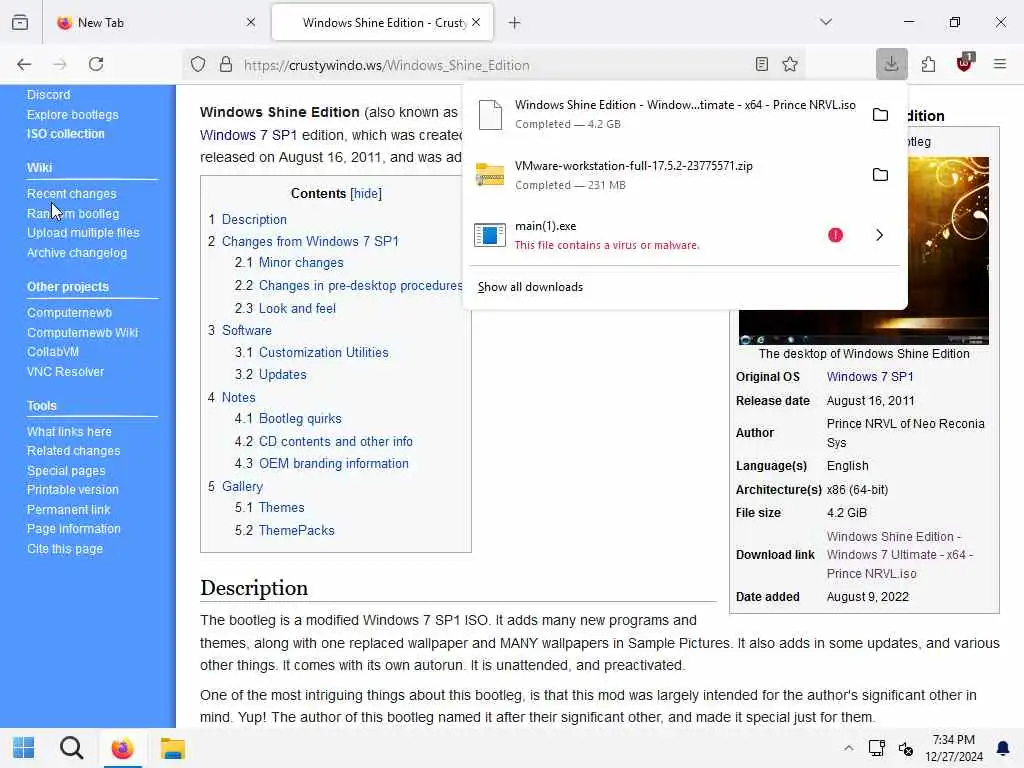Image resolution: width=1024 pixels, height=768 pixels.
Task: Open Windows 7 SP1 link in the infobox
Action: pyautogui.click(x=870, y=377)
